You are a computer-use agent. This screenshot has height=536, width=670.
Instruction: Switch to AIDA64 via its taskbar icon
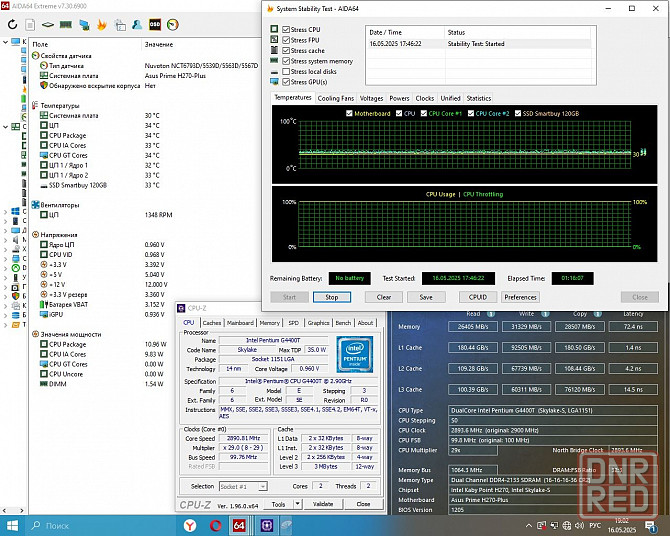click(239, 525)
